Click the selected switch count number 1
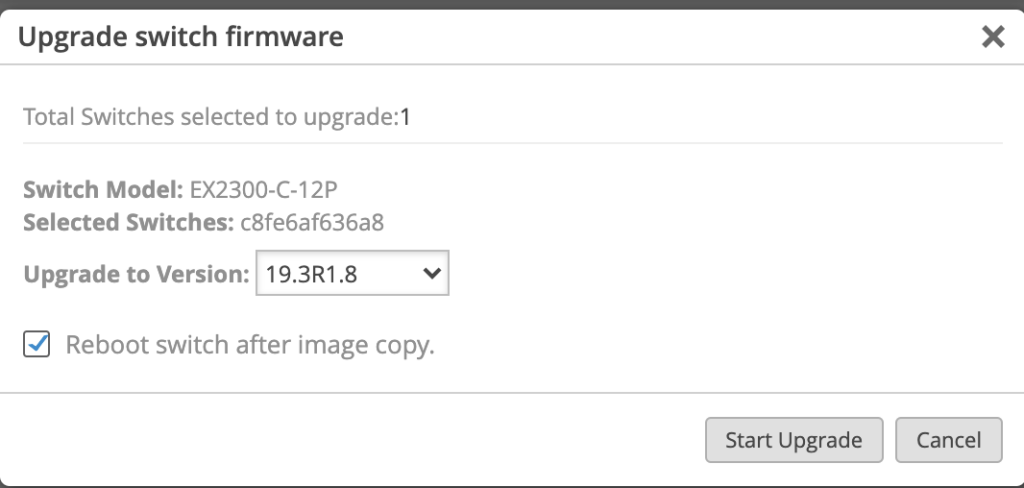 coord(406,117)
